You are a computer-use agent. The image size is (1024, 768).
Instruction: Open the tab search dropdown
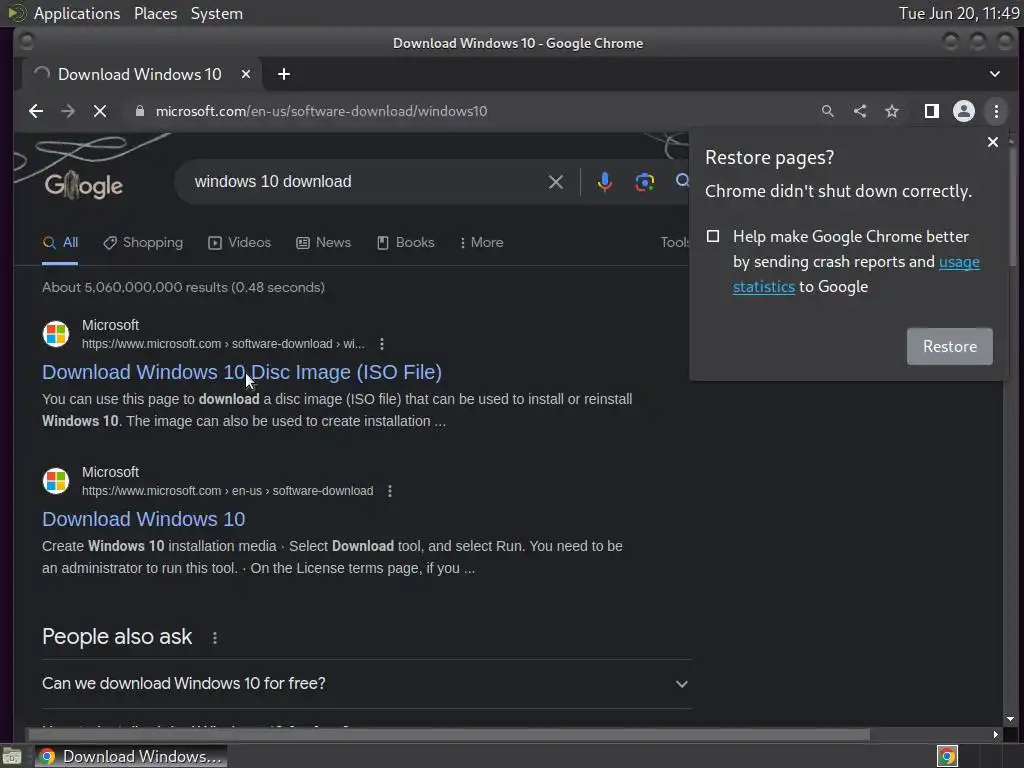click(995, 74)
